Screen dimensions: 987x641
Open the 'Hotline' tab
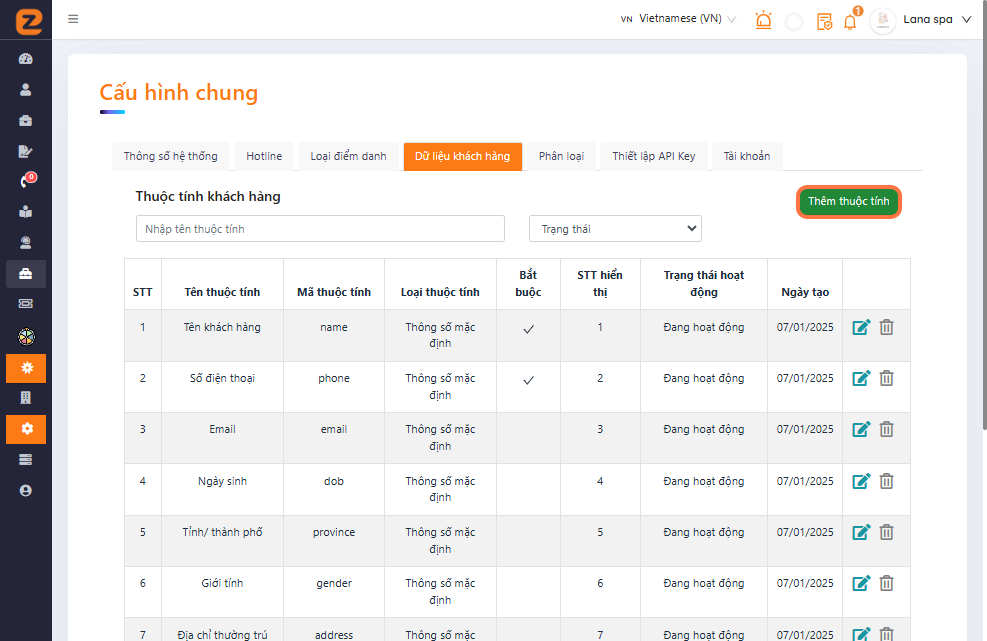tap(264, 156)
